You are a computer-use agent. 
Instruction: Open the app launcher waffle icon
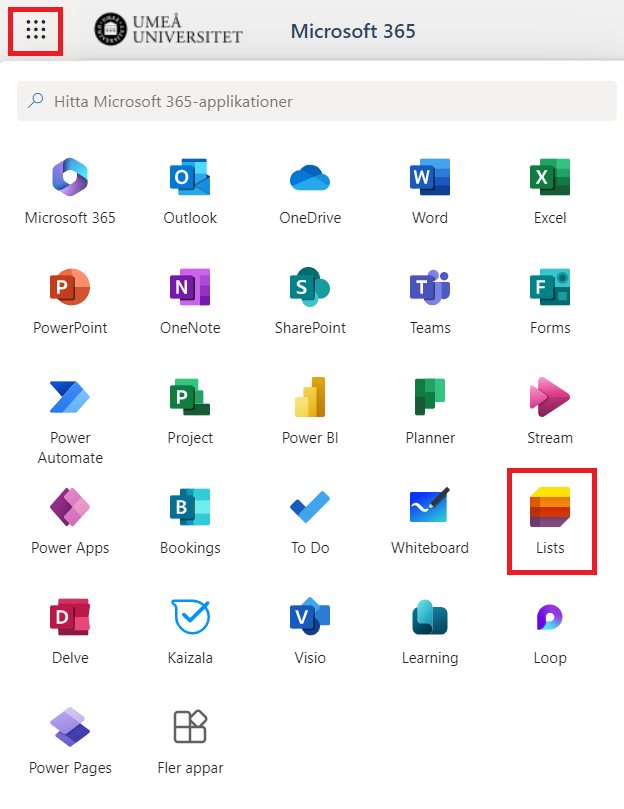point(36,30)
